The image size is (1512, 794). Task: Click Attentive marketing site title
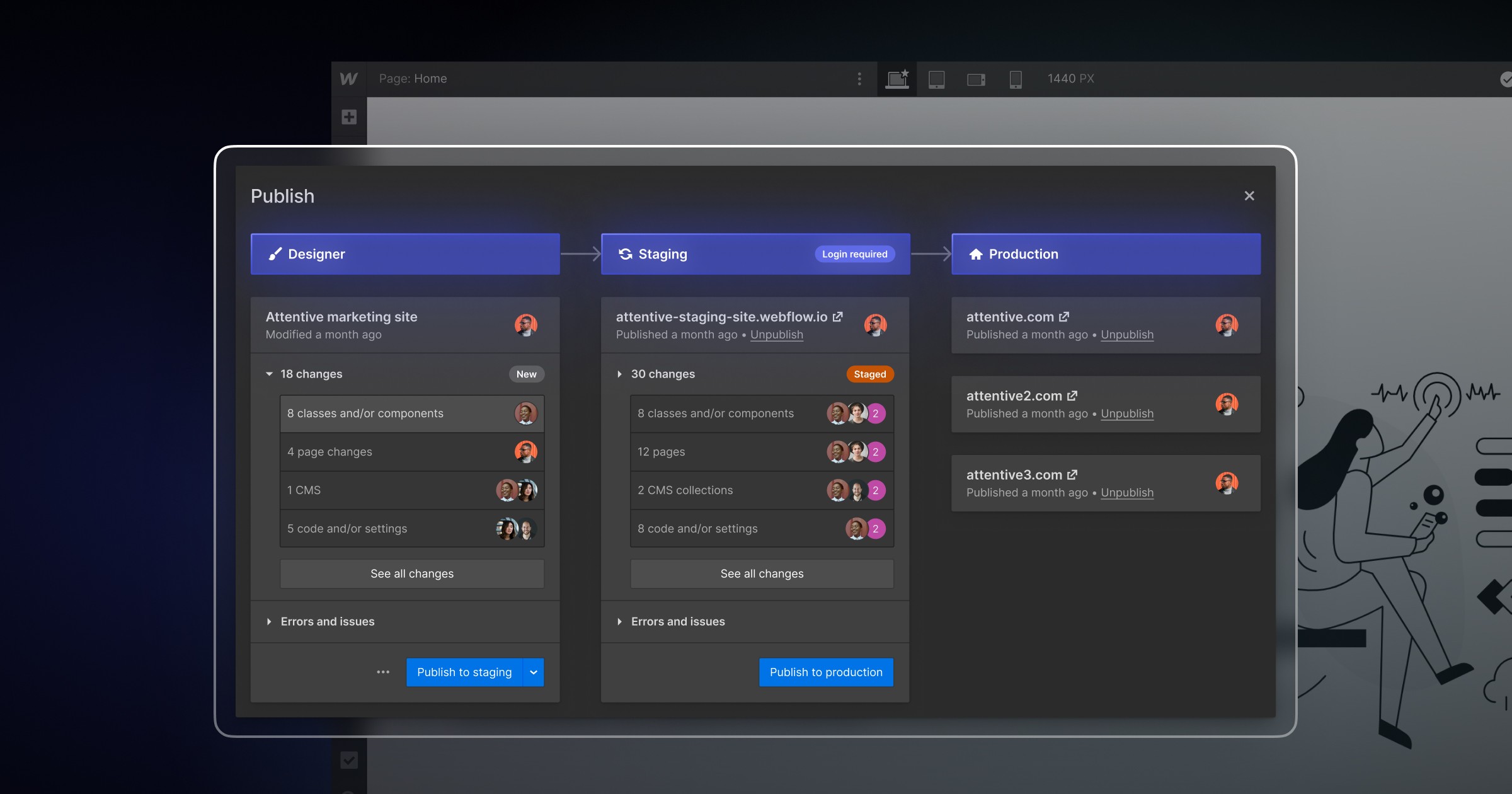click(x=341, y=316)
